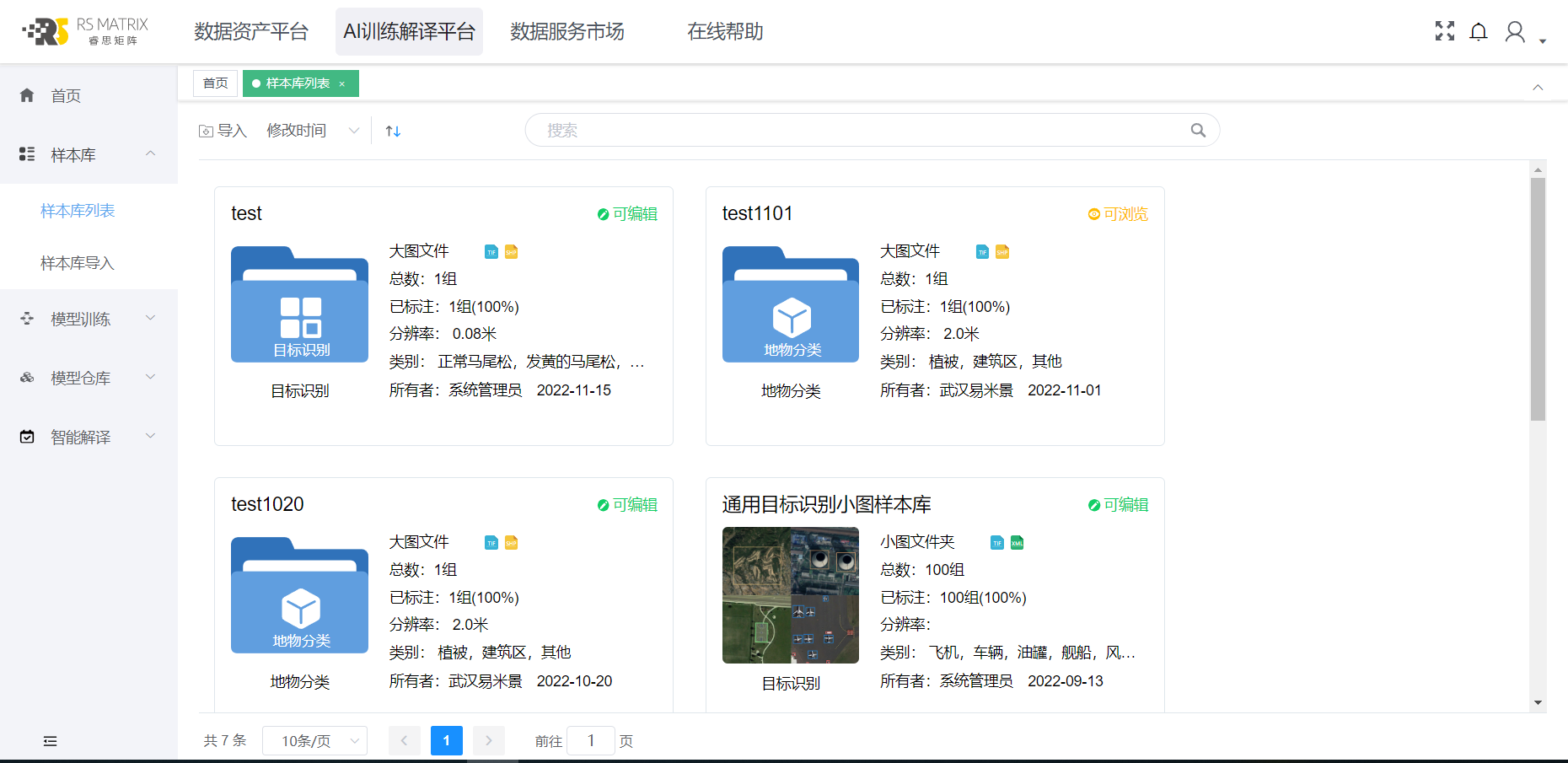Open the user profile icon
Screen dimensions: 1568x763
point(1515,32)
